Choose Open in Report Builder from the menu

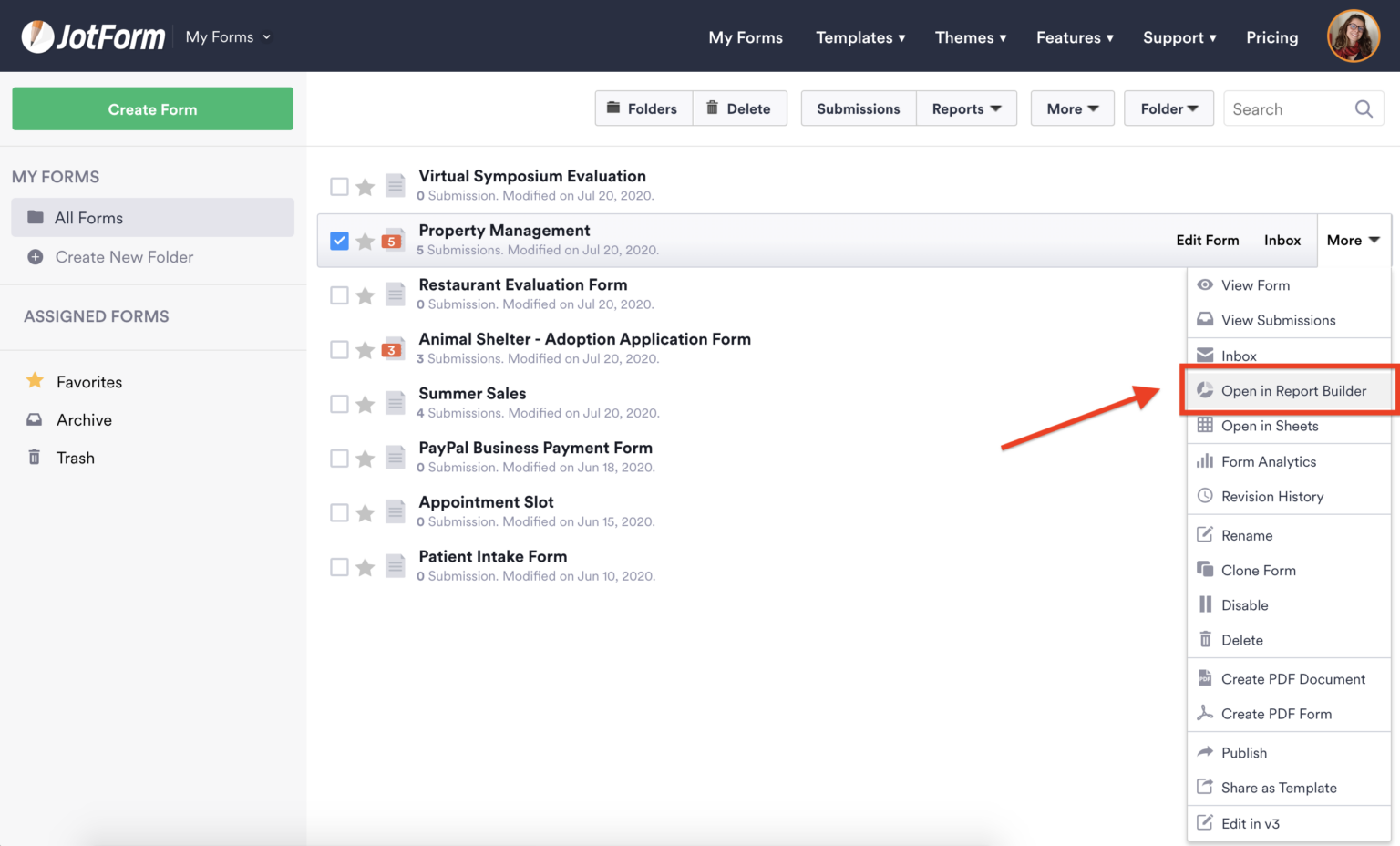pyautogui.click(x=1293, y=390)
